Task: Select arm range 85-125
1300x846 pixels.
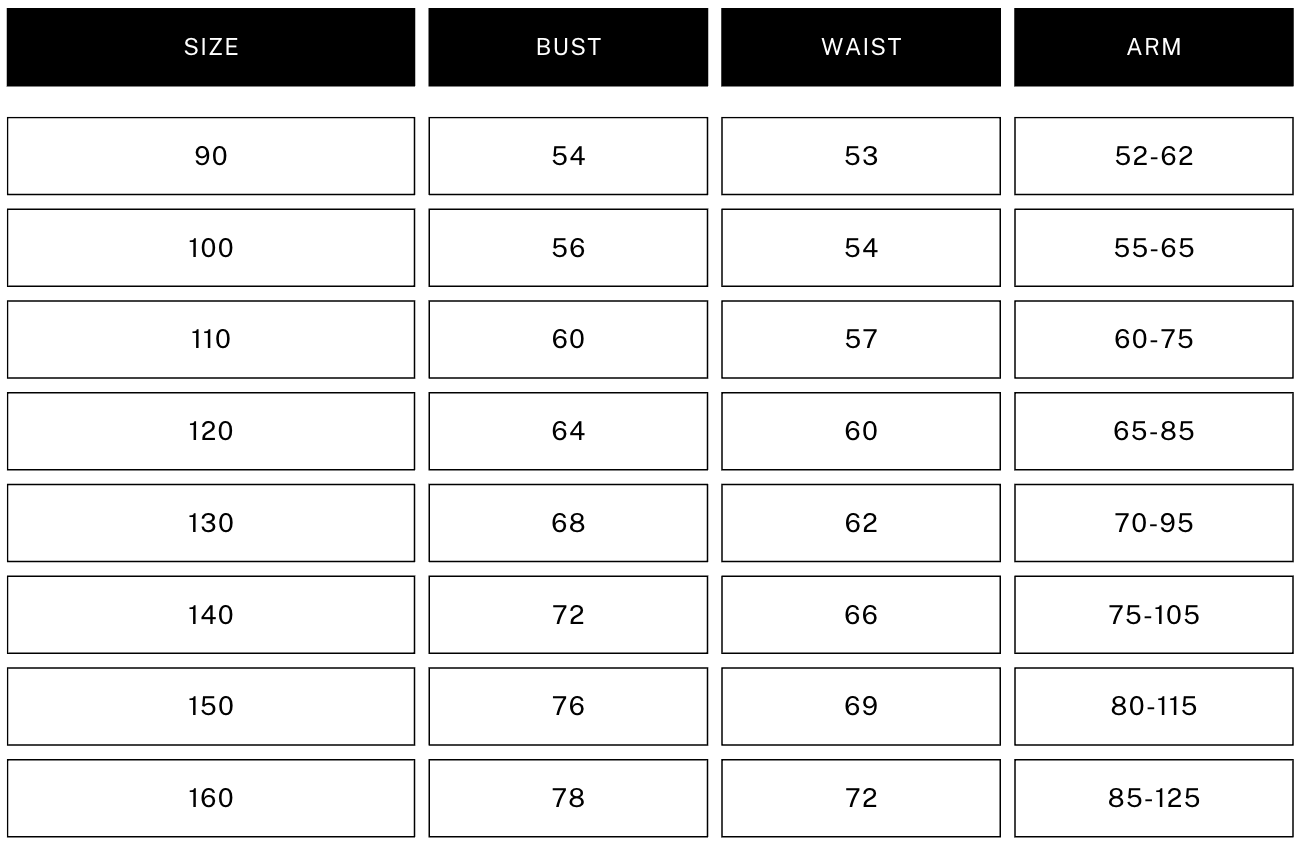Action: (x=1154, y=798)
